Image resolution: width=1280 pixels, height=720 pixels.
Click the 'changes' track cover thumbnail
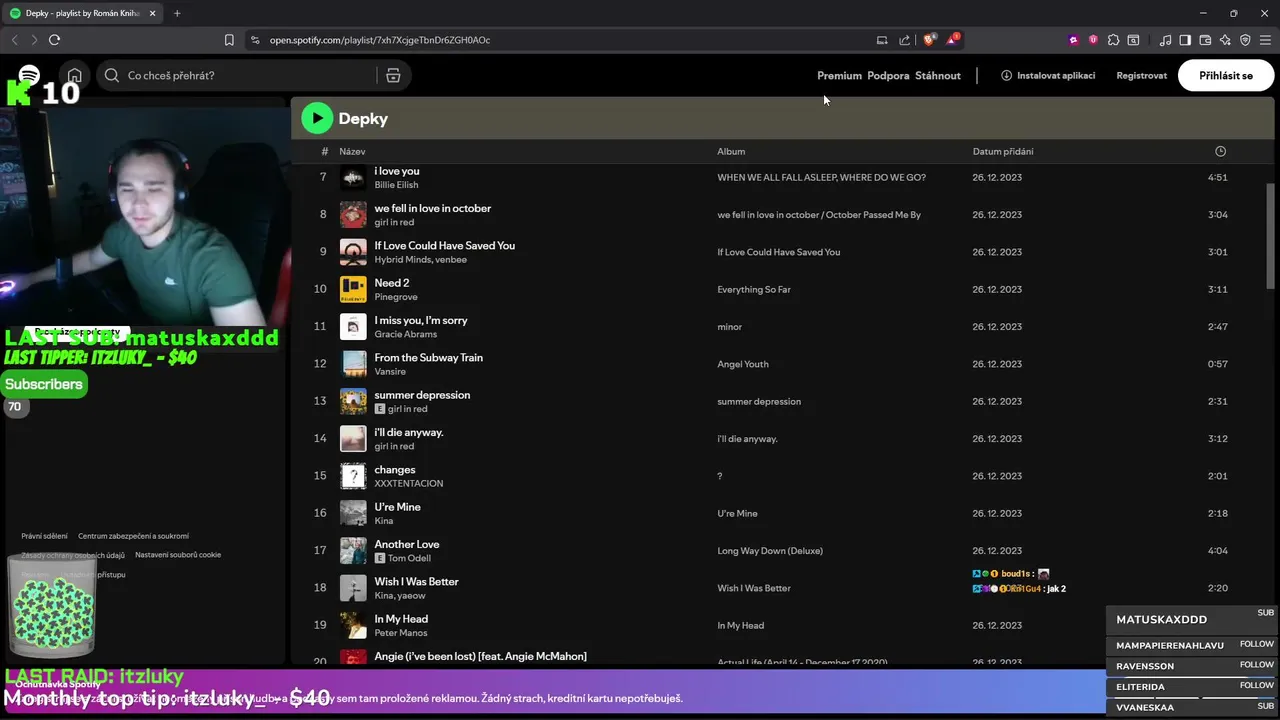[353, 476]
